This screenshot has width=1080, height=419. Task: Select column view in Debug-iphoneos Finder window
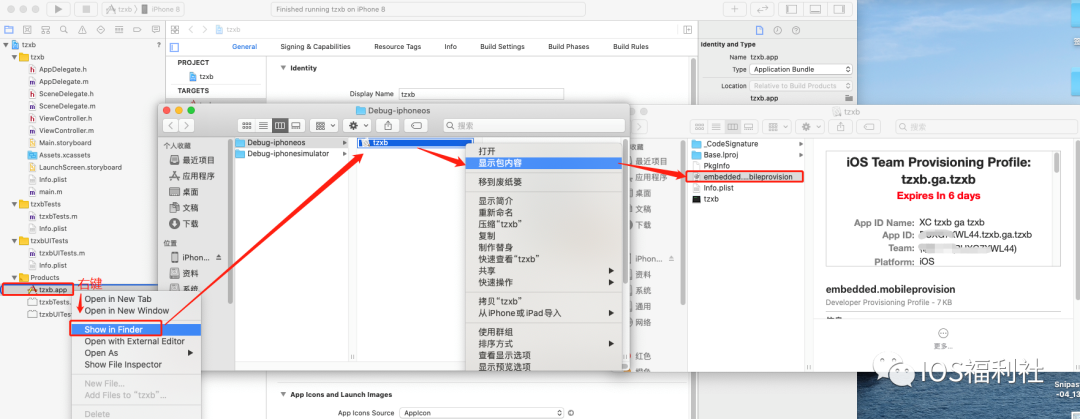pos(280,125)
